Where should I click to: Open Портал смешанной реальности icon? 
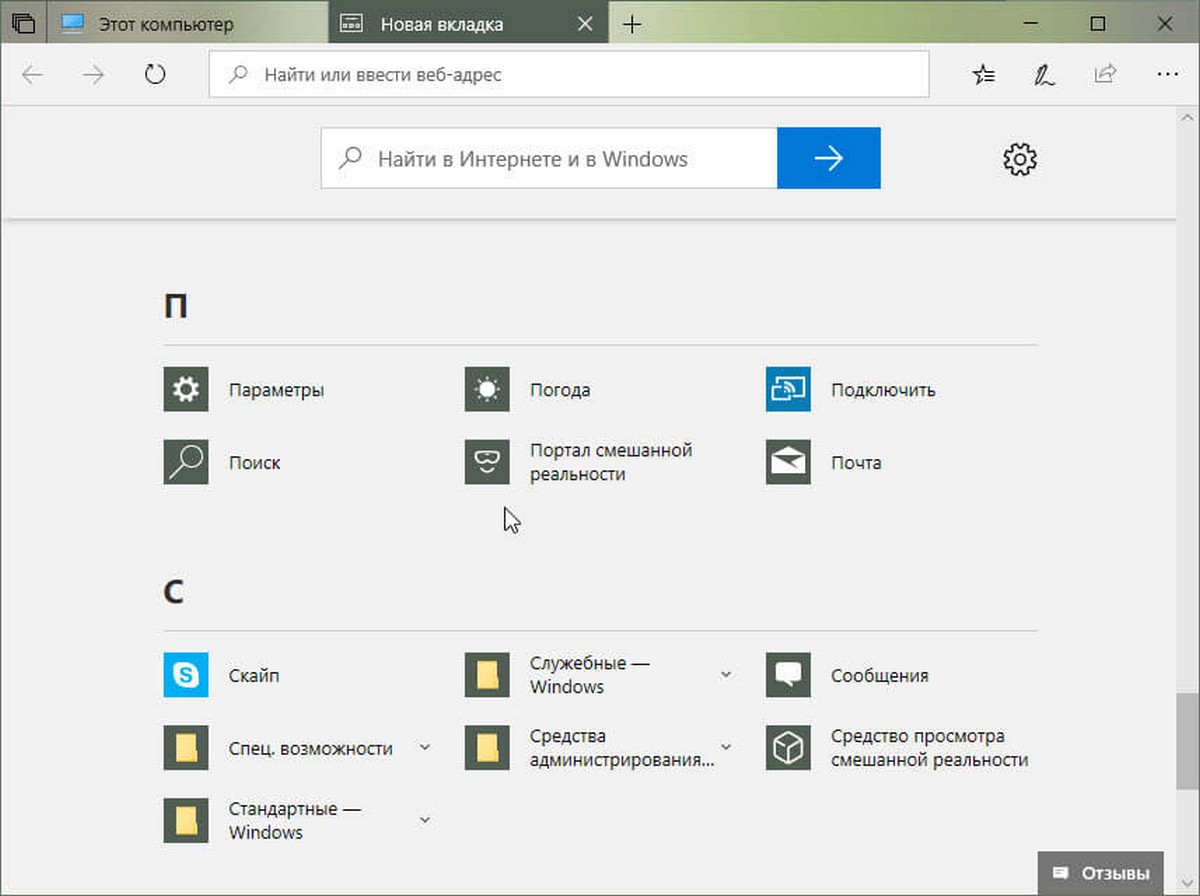click(487, 462)
